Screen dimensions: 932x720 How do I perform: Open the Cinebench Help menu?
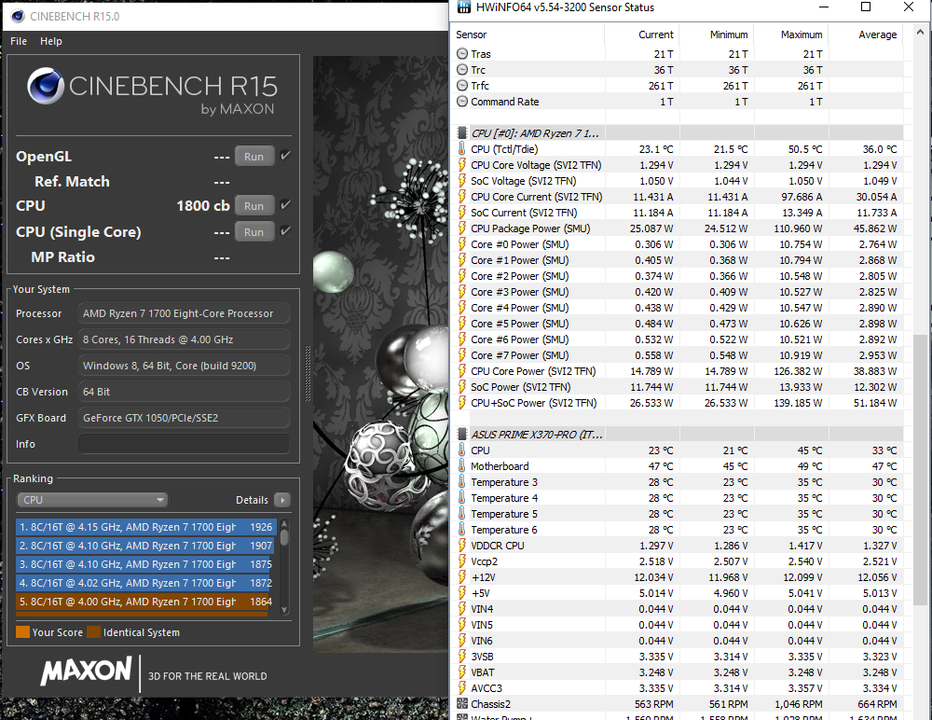click(51, 41)
